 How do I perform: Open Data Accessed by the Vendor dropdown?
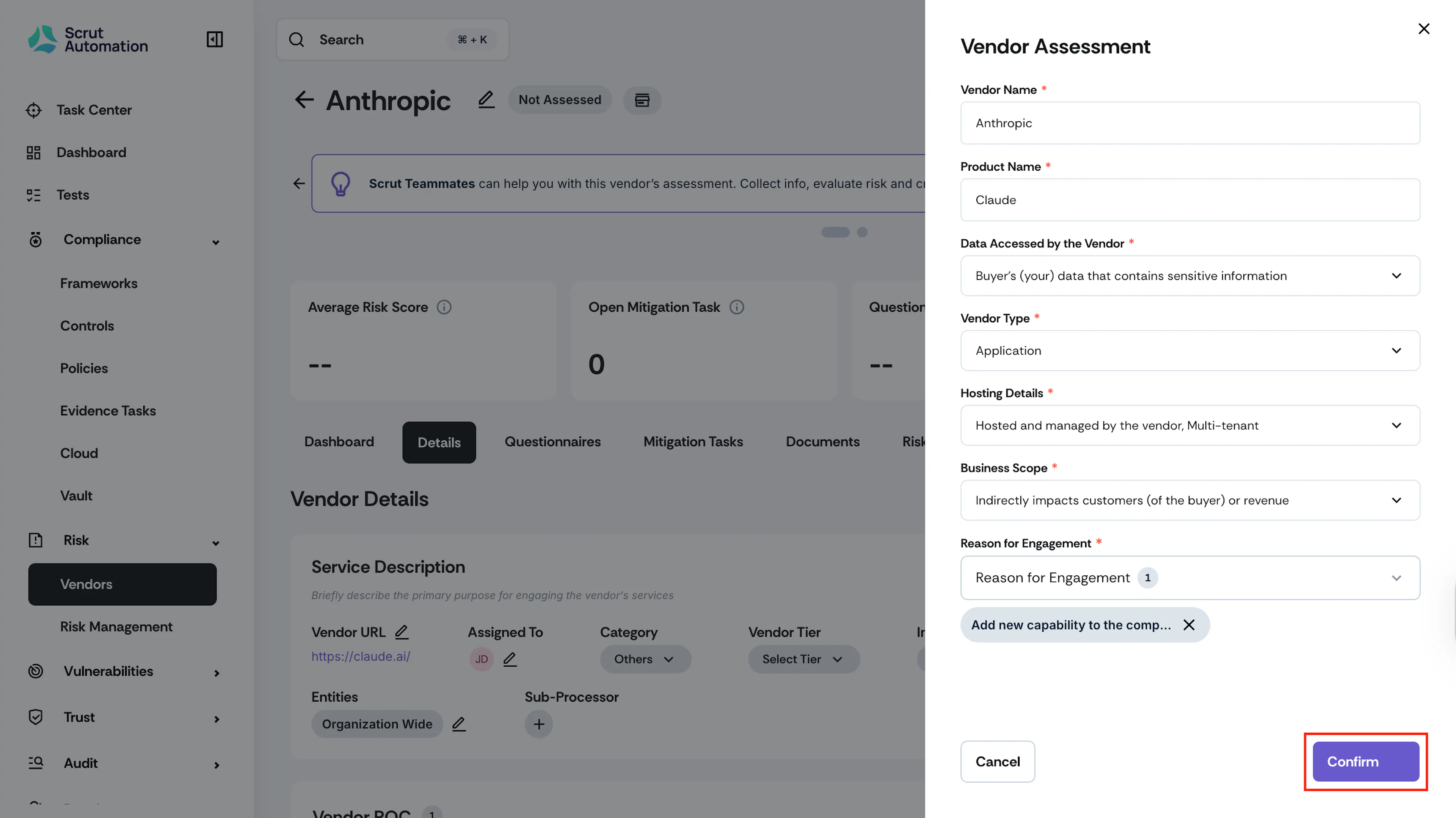point(1190,276)
